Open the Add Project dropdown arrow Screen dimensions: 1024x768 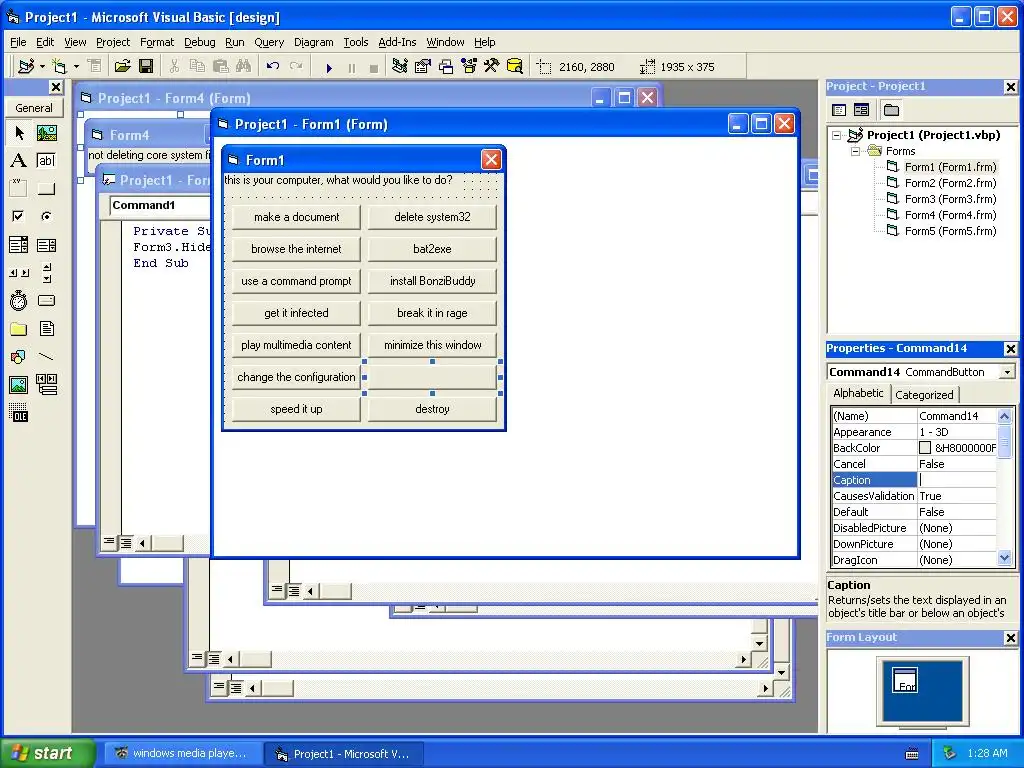click(x=42, y=67)
